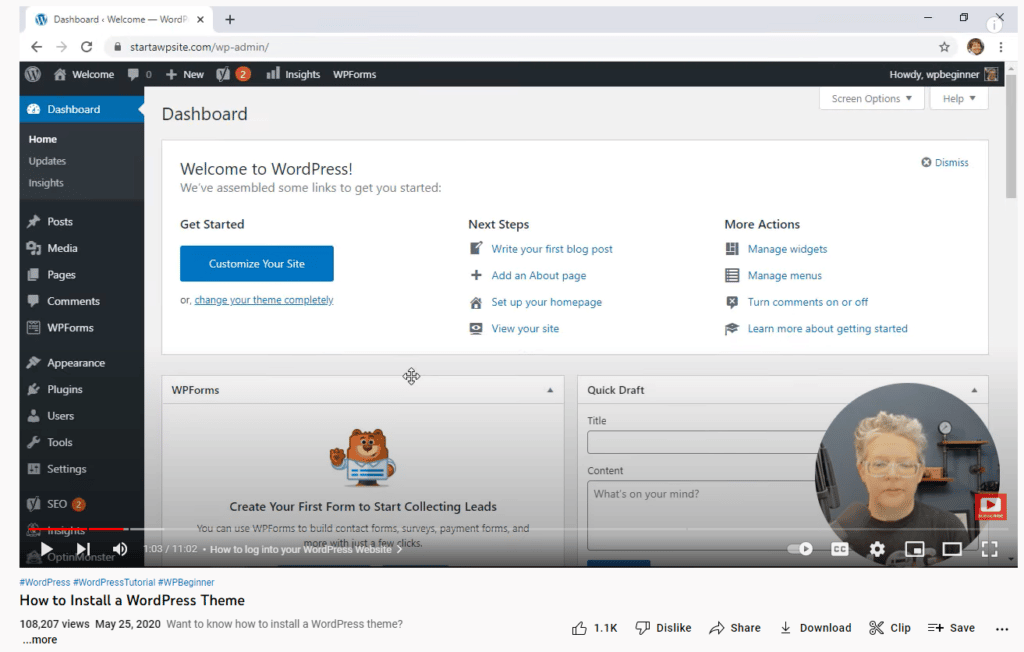Open Insights submenu under Dashboard

(x=46, y=183)
